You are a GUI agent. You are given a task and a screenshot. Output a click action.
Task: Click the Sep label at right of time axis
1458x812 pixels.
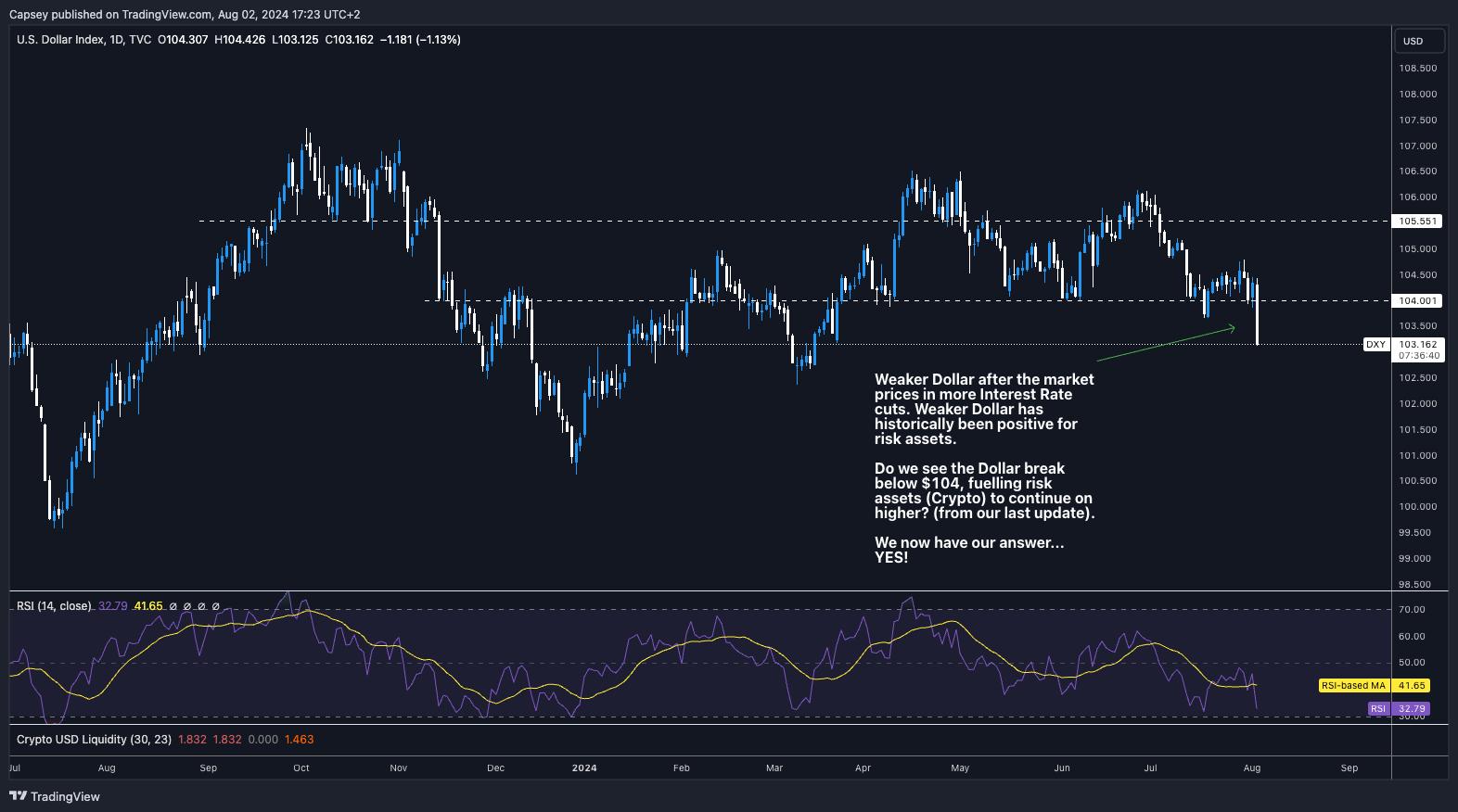1349,768
